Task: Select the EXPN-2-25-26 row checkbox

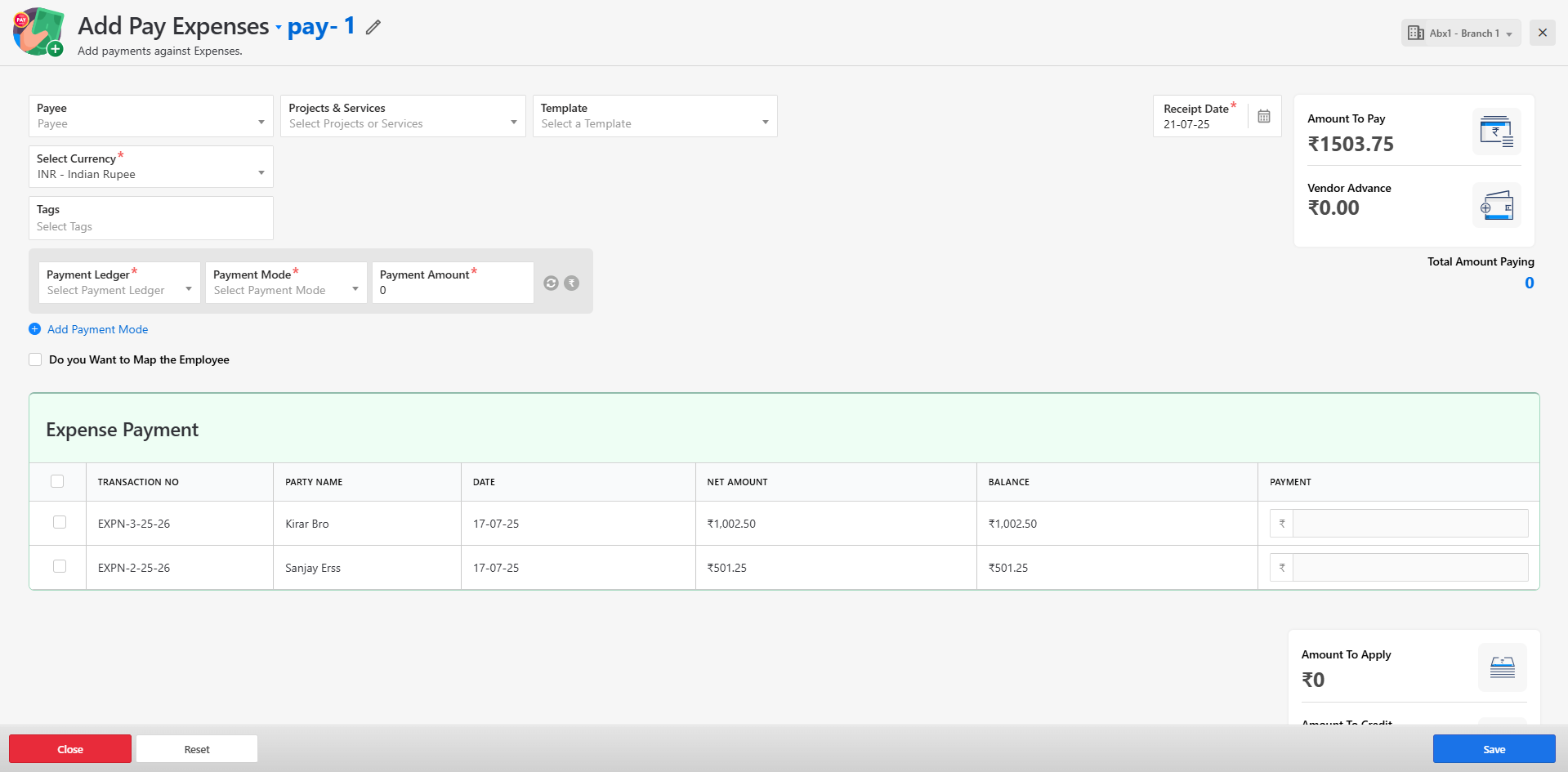Action: (60, 567)
